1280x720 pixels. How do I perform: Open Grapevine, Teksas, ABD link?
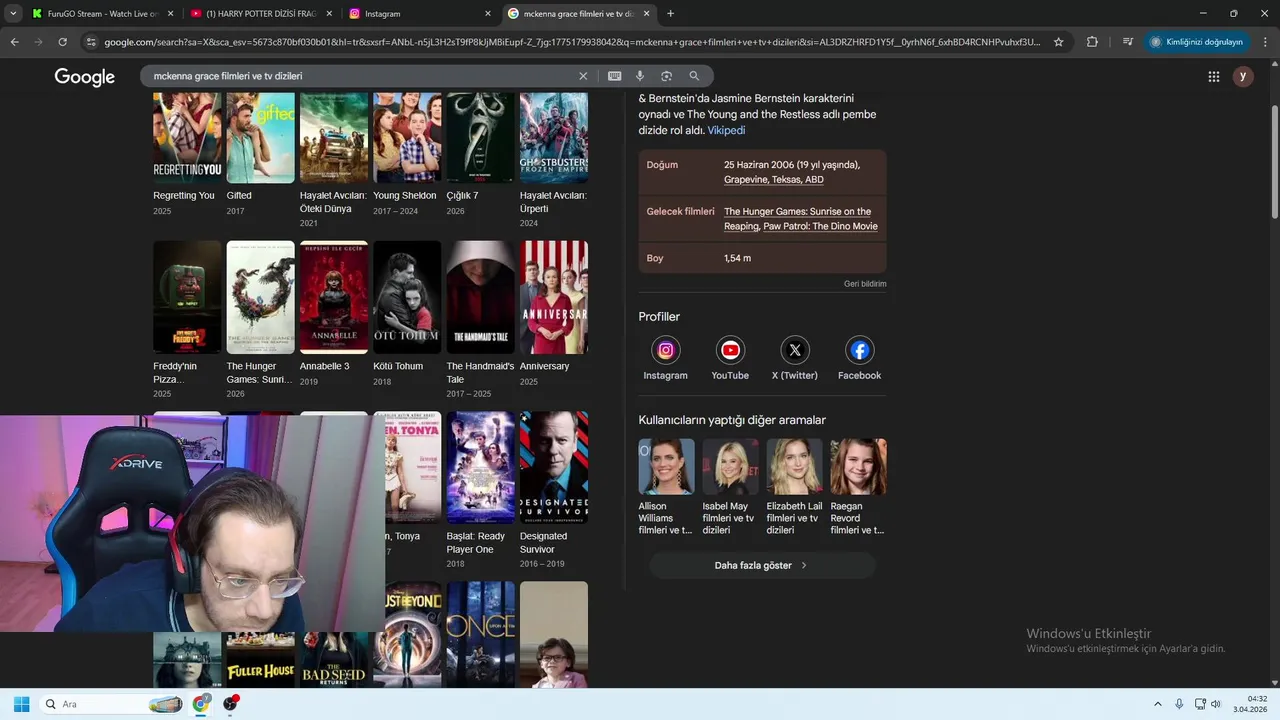click(774, 180)
